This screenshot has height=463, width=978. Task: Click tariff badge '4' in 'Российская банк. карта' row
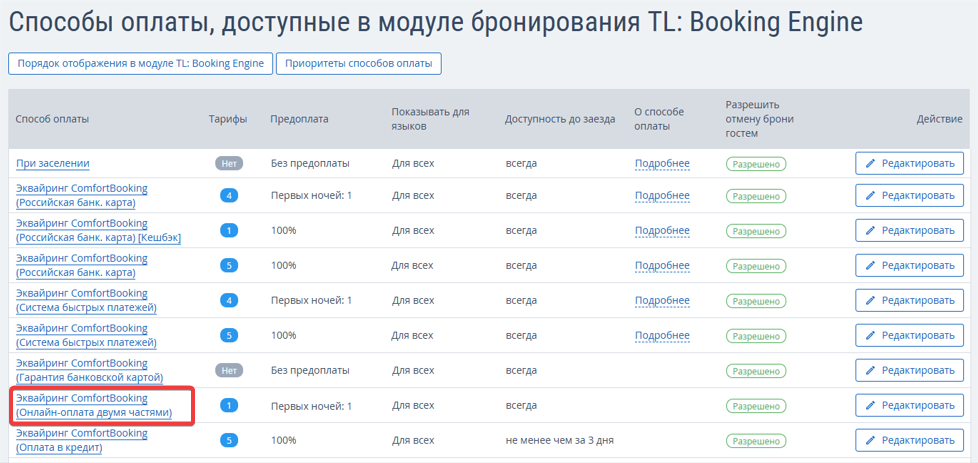229,196
